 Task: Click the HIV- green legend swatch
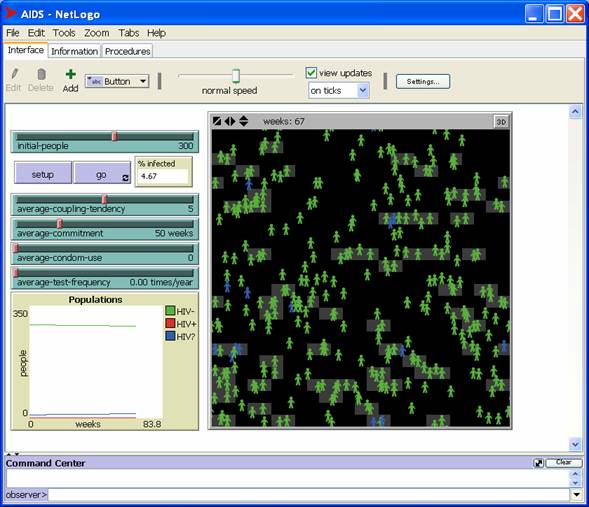(x=170, y=311)
